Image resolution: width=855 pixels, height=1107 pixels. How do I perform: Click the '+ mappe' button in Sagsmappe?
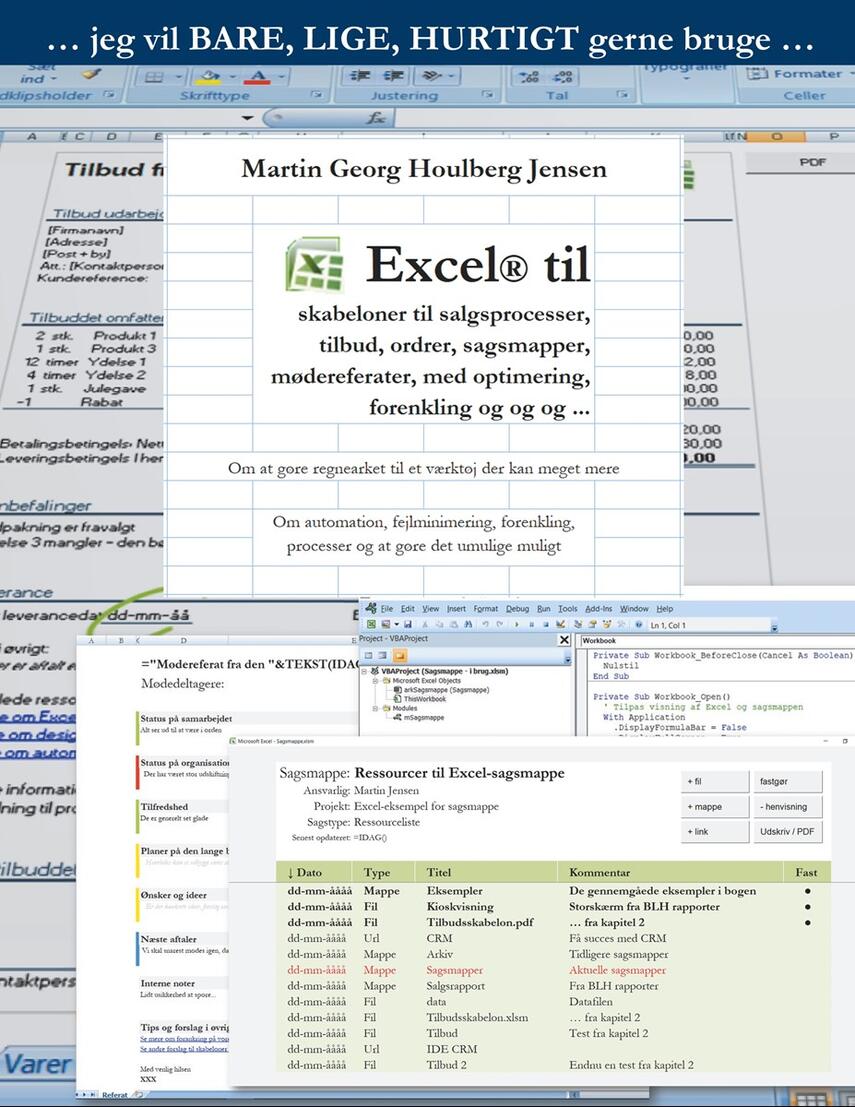(715, 806)
